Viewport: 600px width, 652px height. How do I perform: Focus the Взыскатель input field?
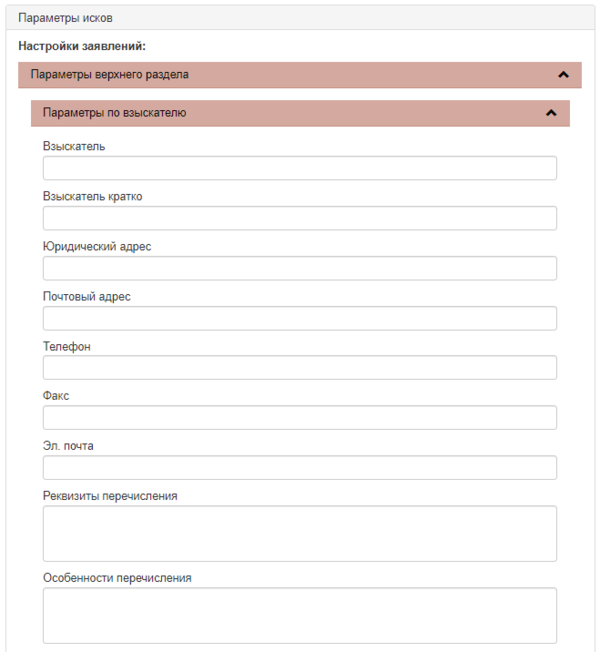point(299,168)
